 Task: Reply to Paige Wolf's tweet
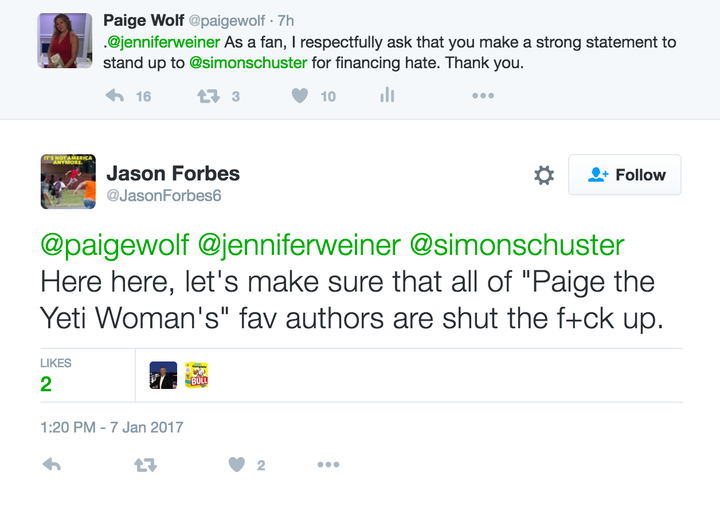(115, 96)
